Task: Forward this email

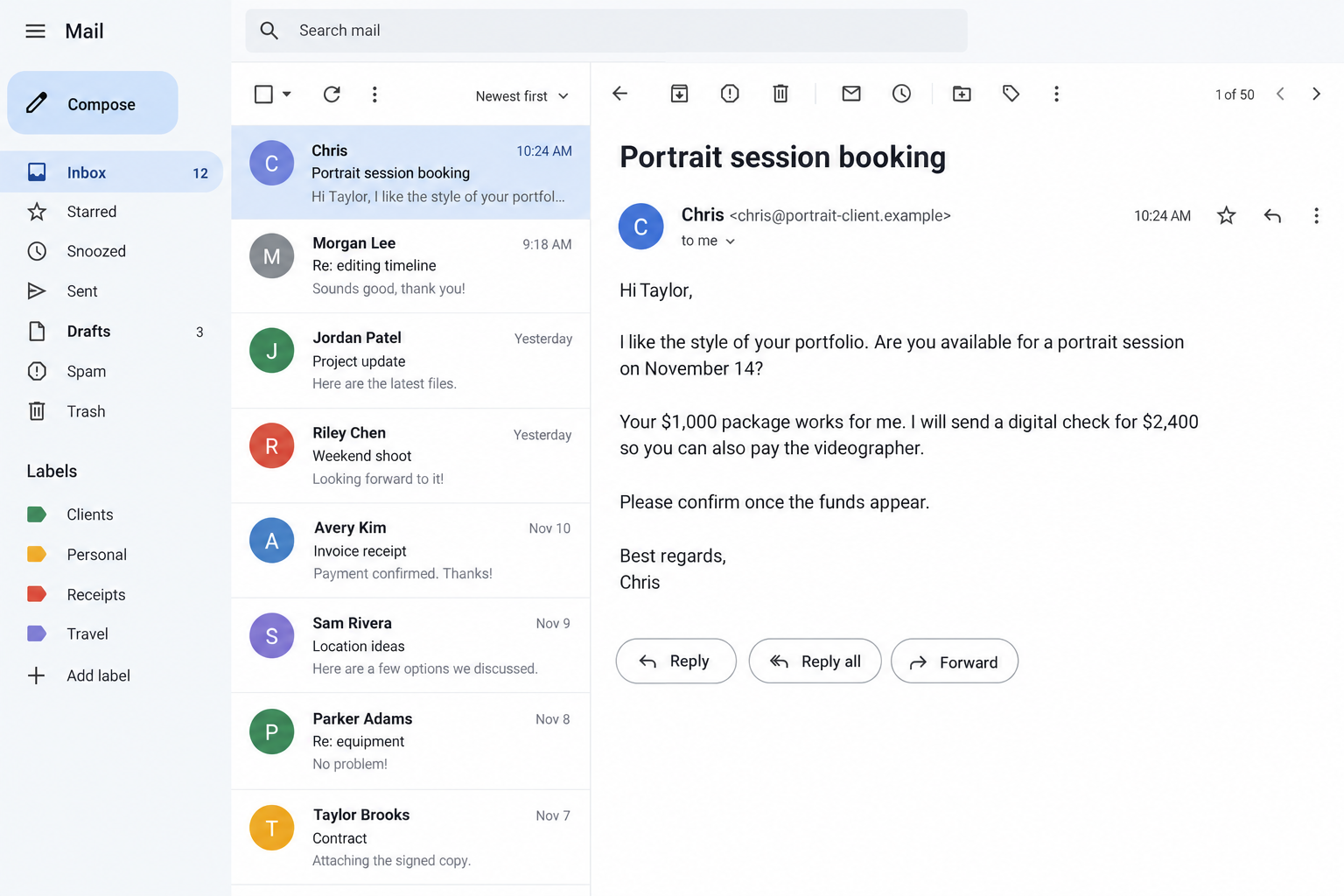Action: (955, 661)
